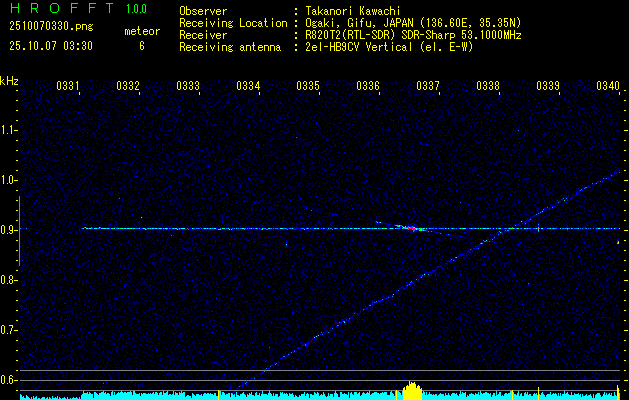629x400 pixels.
Task: Click time marker 0334
Action: (248, 85)
